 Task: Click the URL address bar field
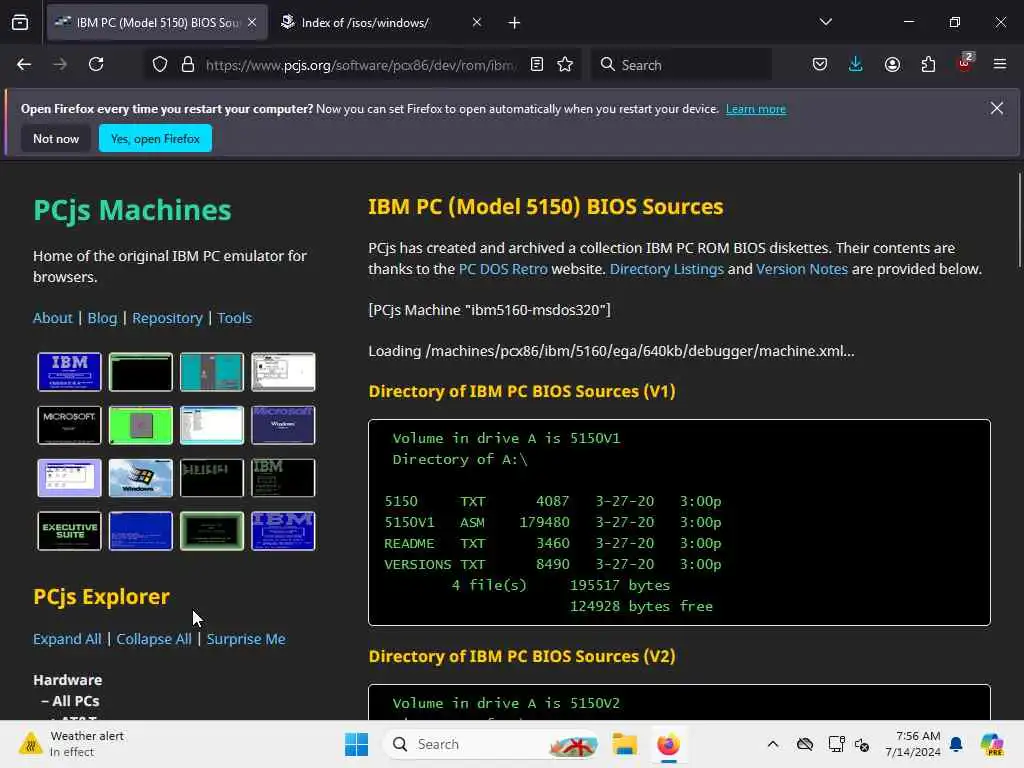pyautogui.click(x=360, y=65)
